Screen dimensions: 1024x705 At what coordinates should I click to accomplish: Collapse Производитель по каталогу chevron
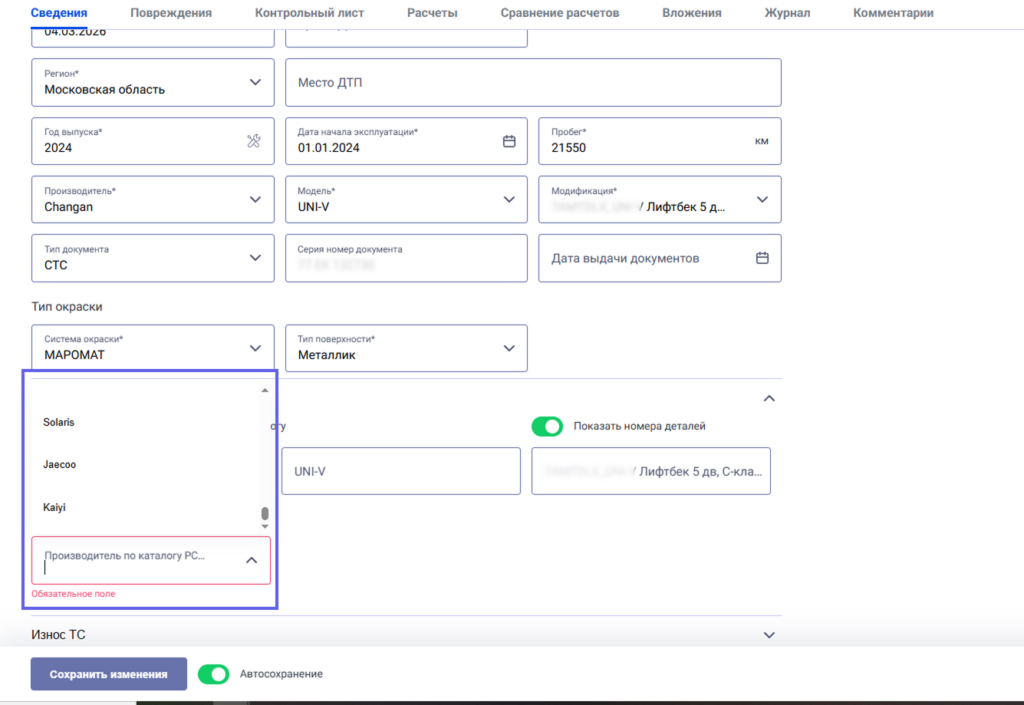pyautogui.click(x=251, y=560)
